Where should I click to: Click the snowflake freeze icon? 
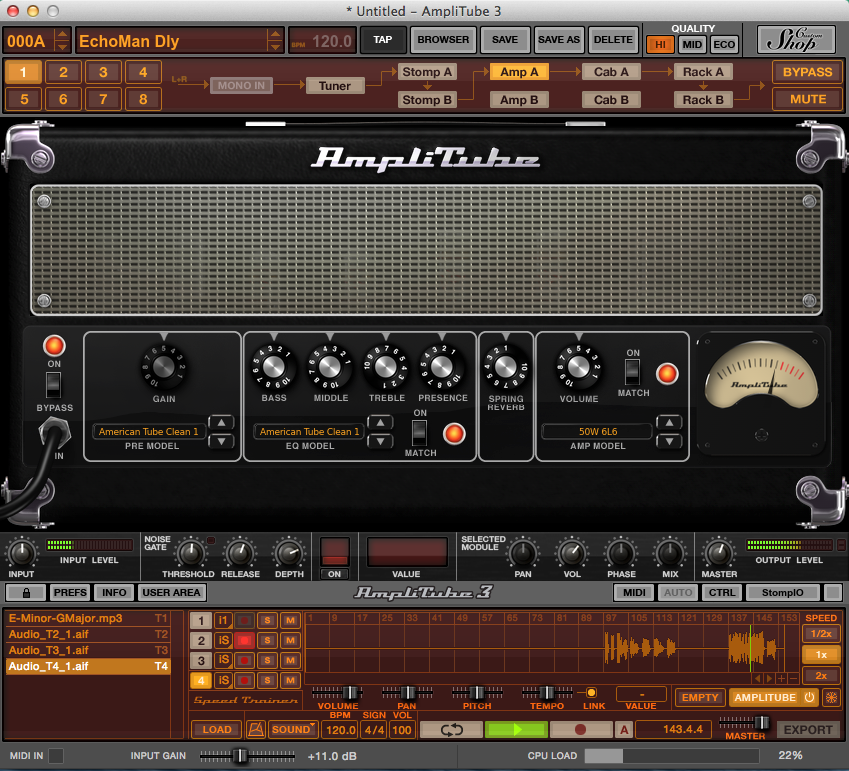click(x=831, y=697)
